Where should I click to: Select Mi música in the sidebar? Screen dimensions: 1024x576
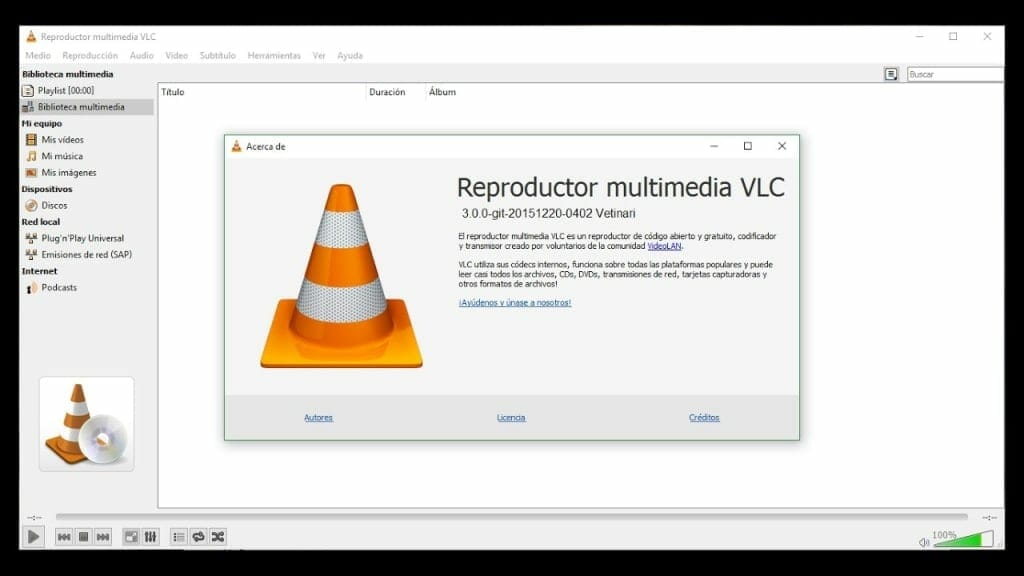(x=62, y=156)
